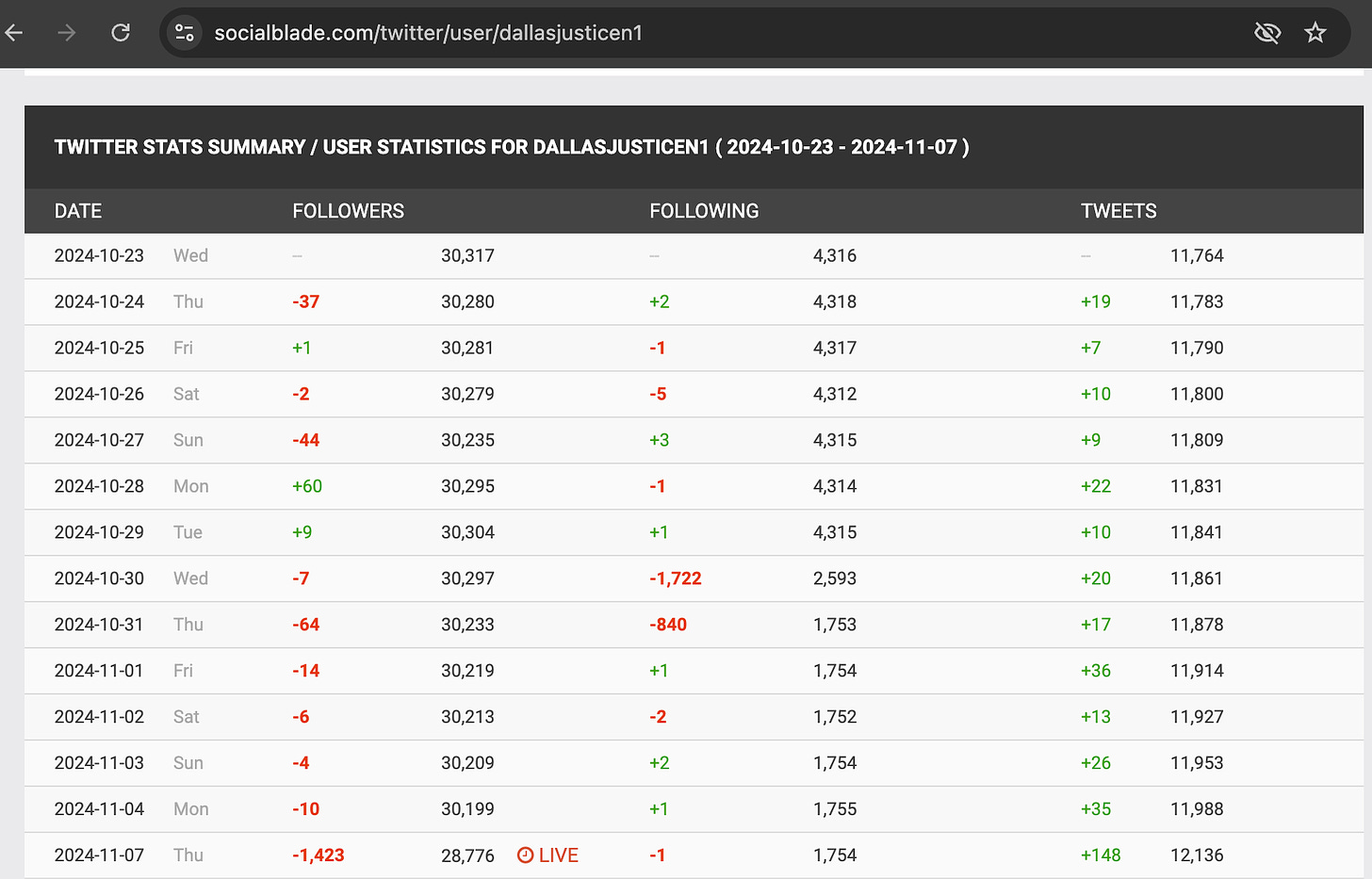The height and width of the screenshot is (879, 1372).
Task: Click tweets change +22
Action: tap(1096, 487)
